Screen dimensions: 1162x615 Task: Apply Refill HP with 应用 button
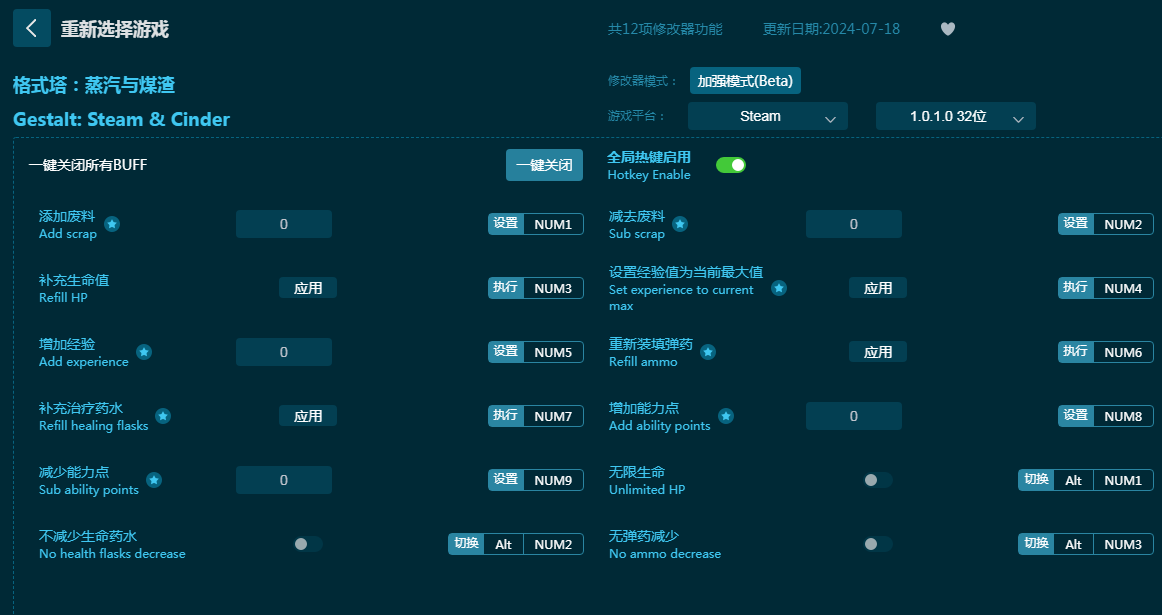[x=308, y=288]
